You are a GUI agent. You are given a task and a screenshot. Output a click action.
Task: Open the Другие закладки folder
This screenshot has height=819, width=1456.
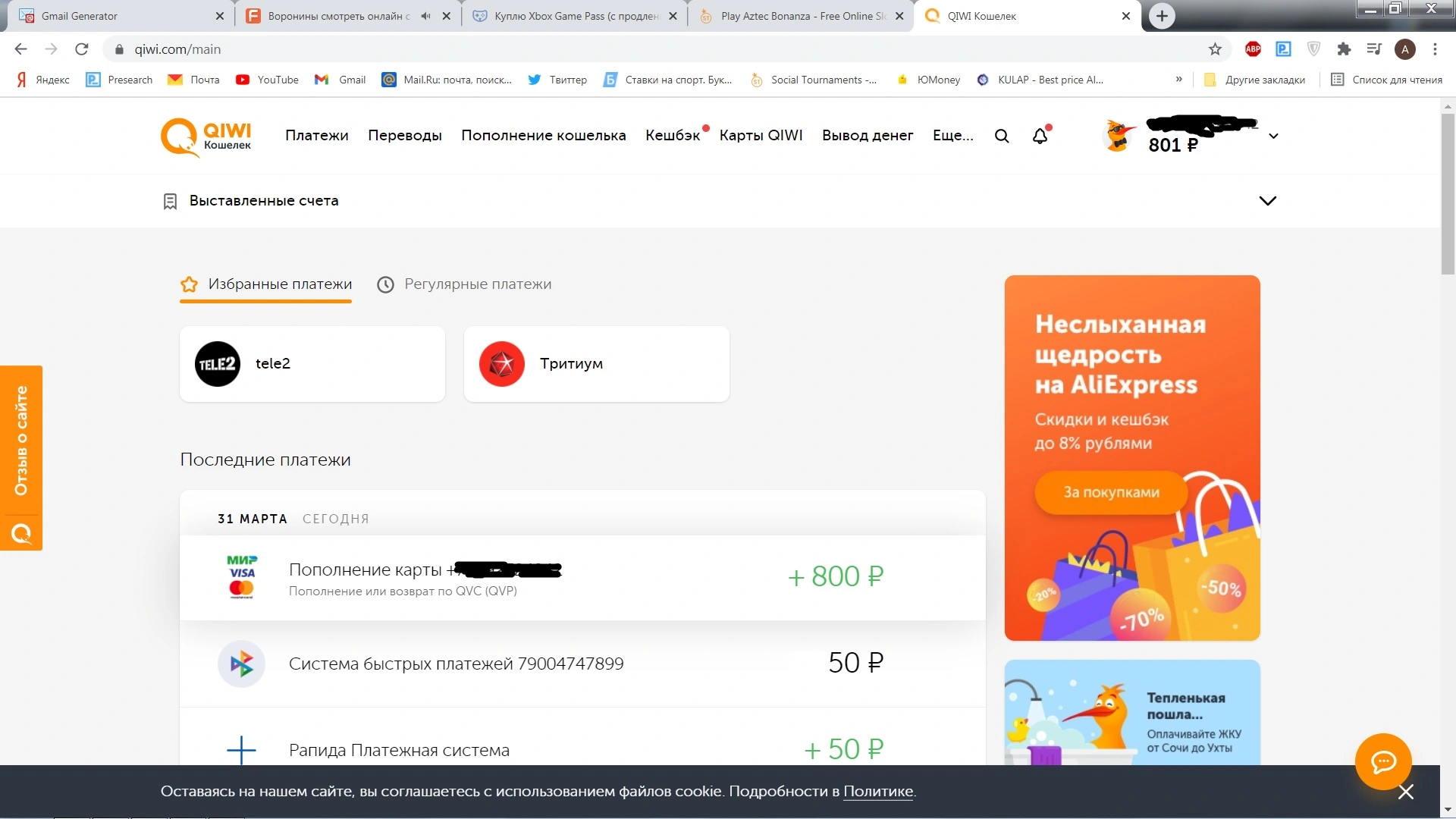[1254, 80]
